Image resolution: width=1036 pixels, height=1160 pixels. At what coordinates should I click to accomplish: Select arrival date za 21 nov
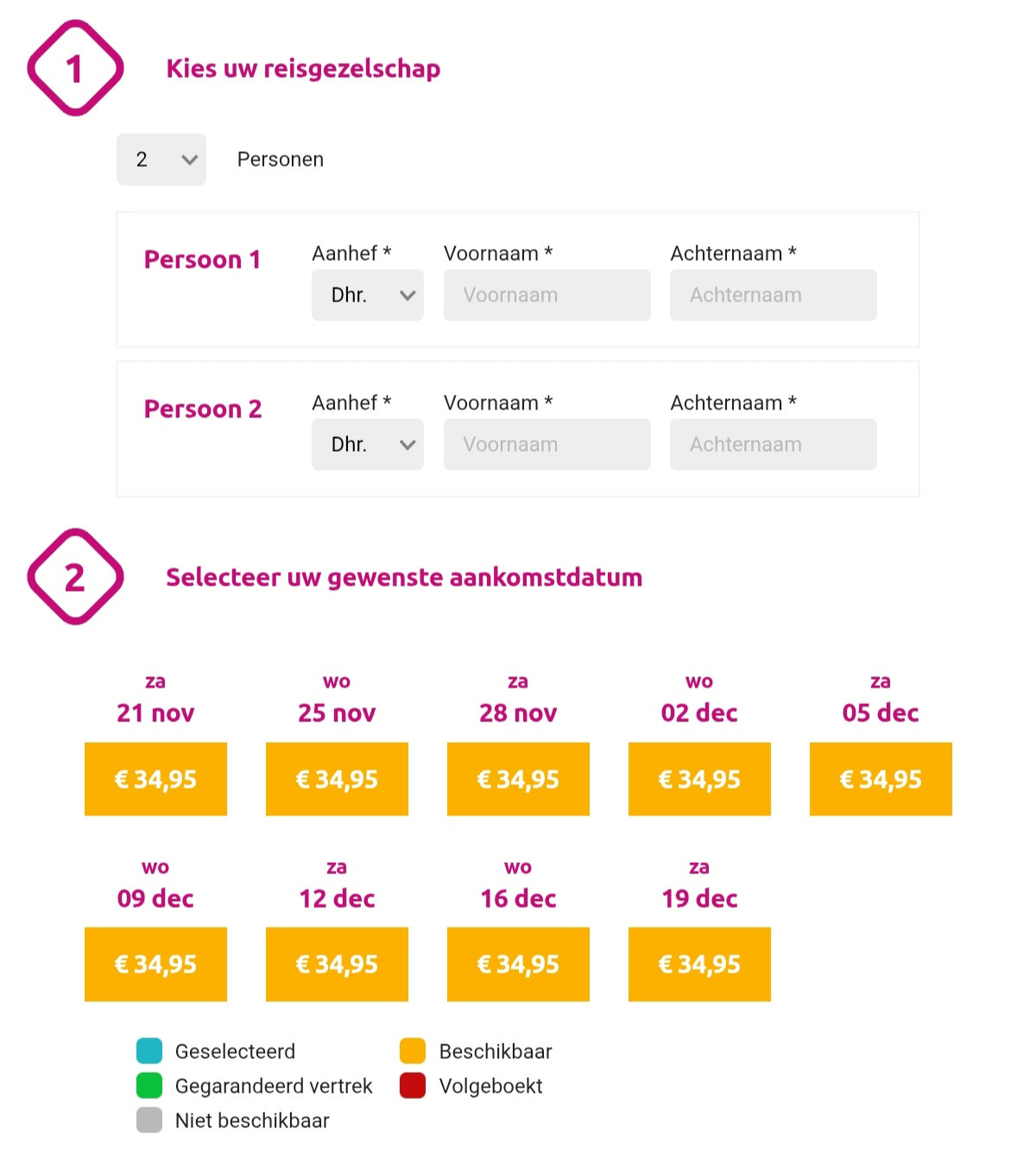coord(155,779)
